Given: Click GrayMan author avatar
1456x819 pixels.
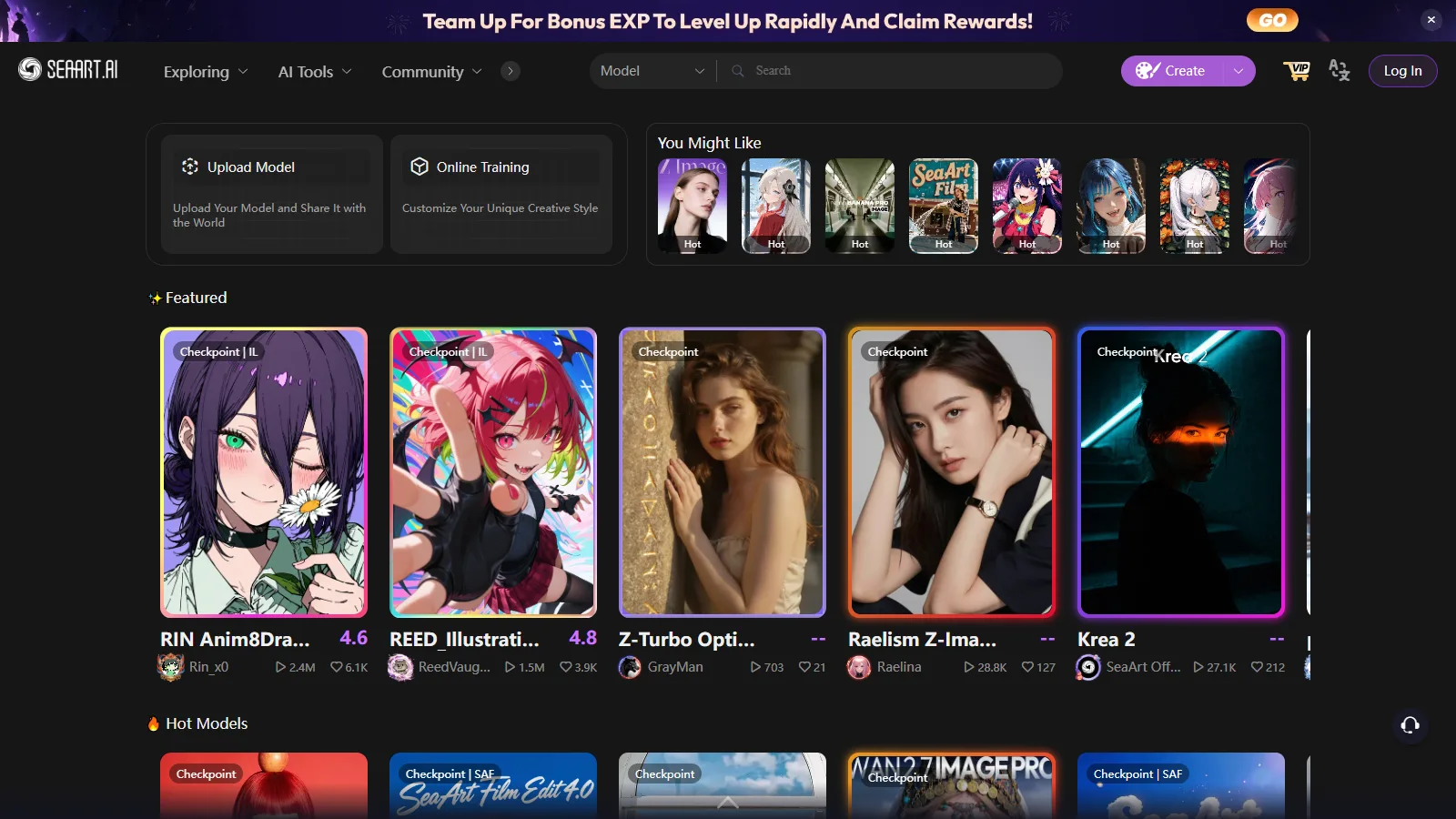Looking at the screenshot, I should (630, 667).
